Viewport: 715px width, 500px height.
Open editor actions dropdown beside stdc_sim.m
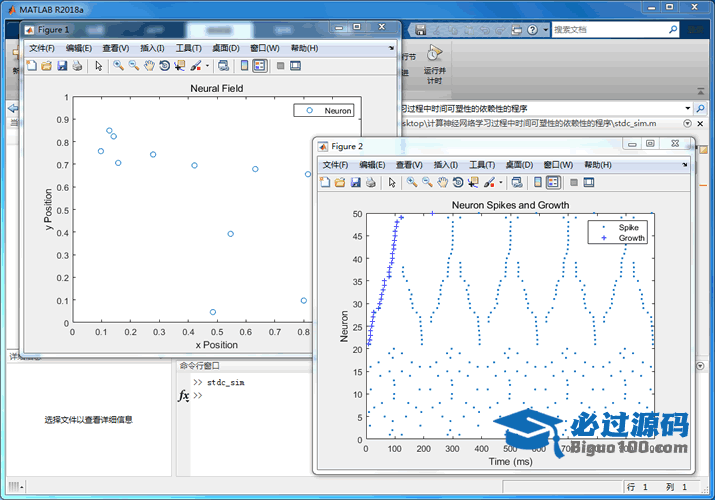point(688,124)
